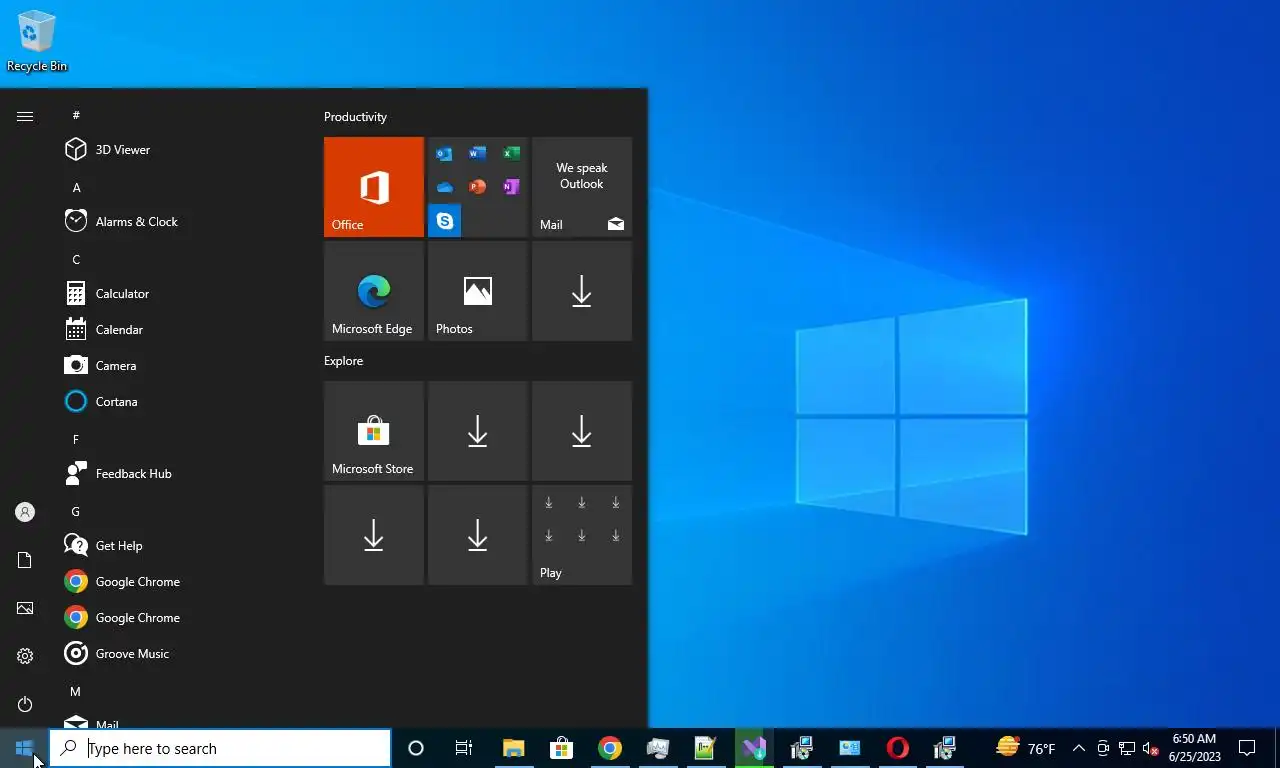Open Microsoft Store from the taskbar
This screenshot has width=1280, height=768.
tap(561, 748)
